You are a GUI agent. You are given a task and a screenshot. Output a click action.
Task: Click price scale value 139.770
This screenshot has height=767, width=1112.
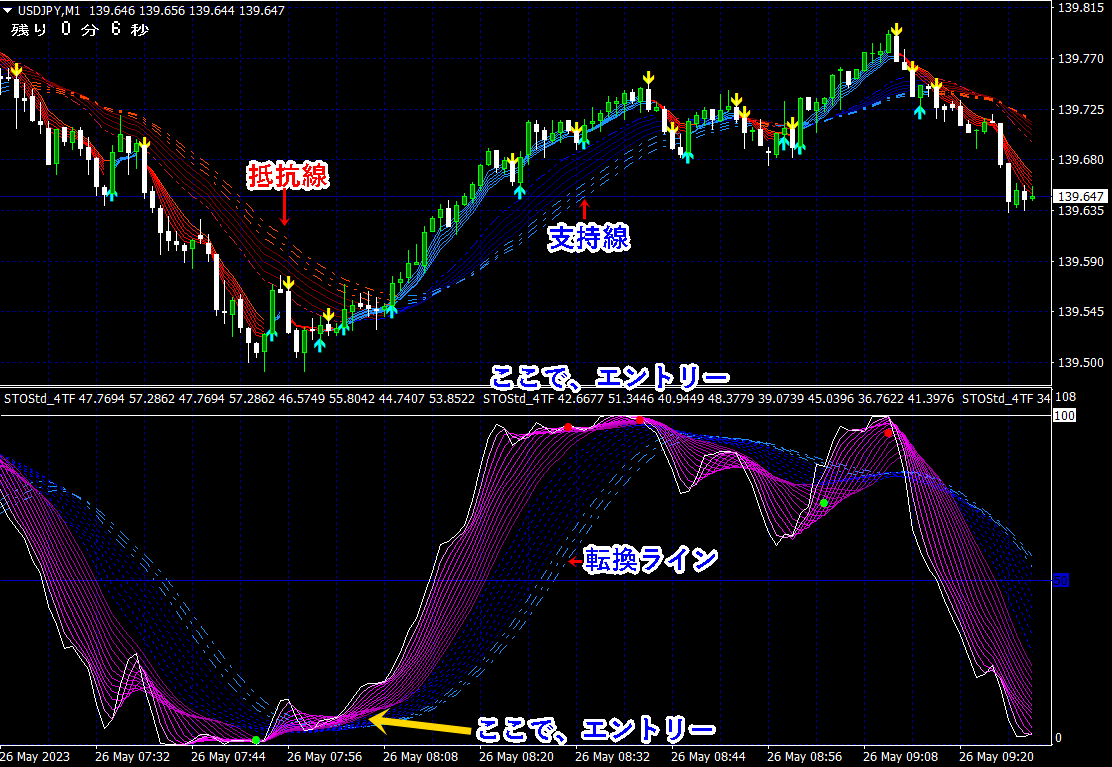(x=1080, y=59)
